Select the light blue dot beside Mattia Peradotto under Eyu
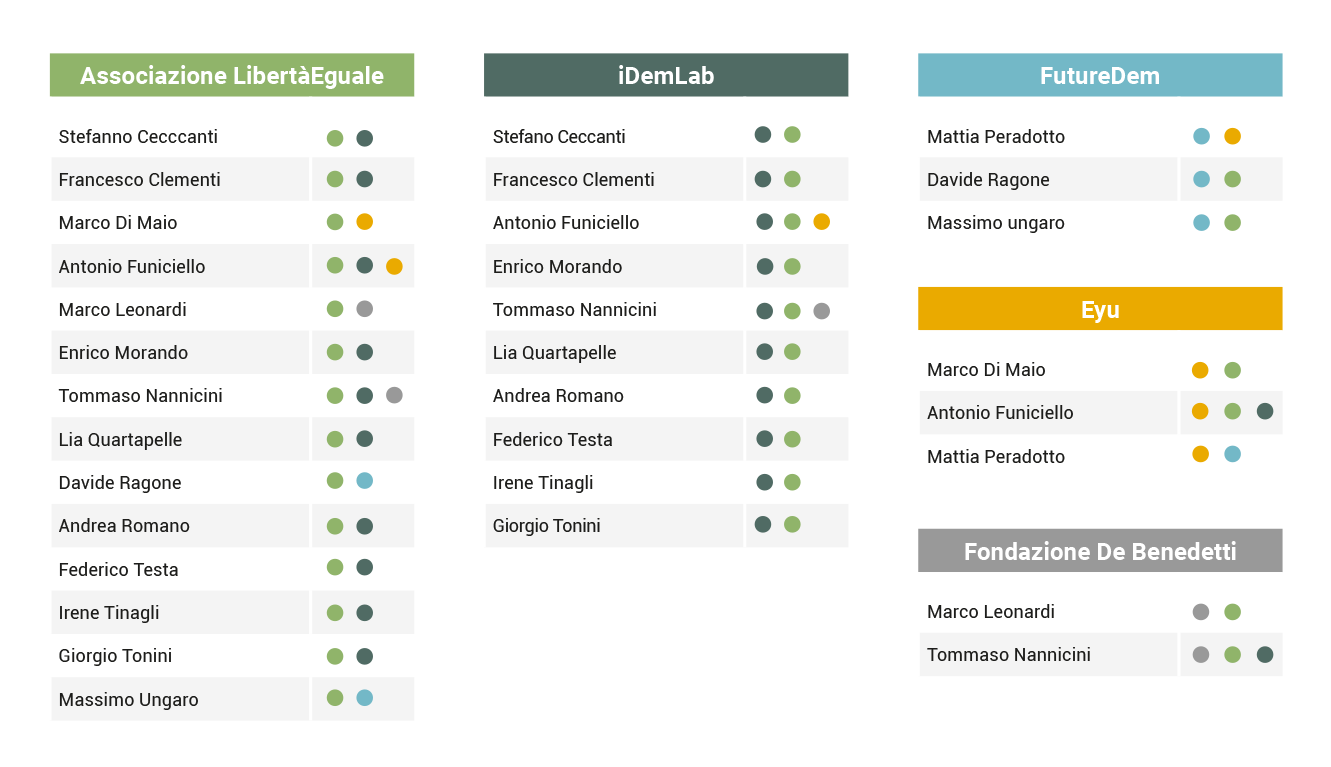The height and width of the screenshot is (767, 1331). [x=1233, y=454]
